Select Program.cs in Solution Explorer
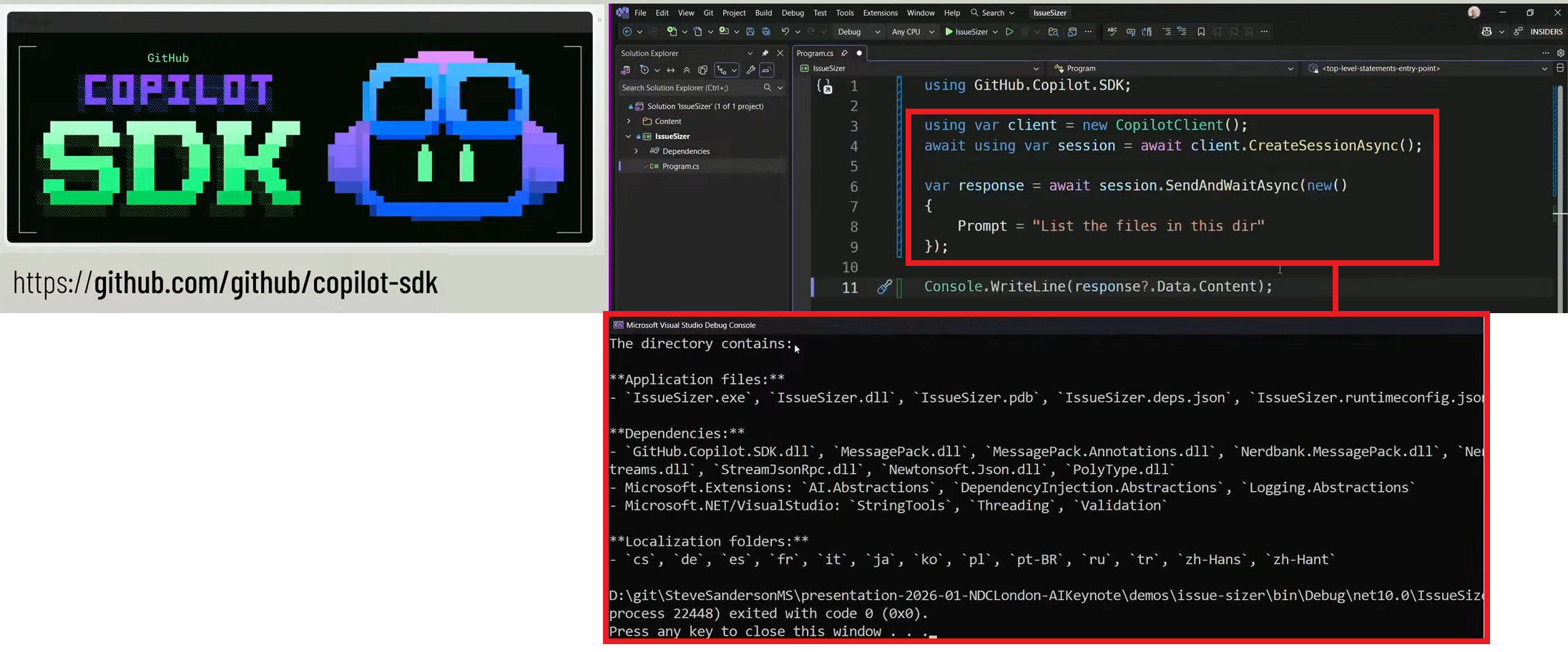 click(x=680, y=167)
